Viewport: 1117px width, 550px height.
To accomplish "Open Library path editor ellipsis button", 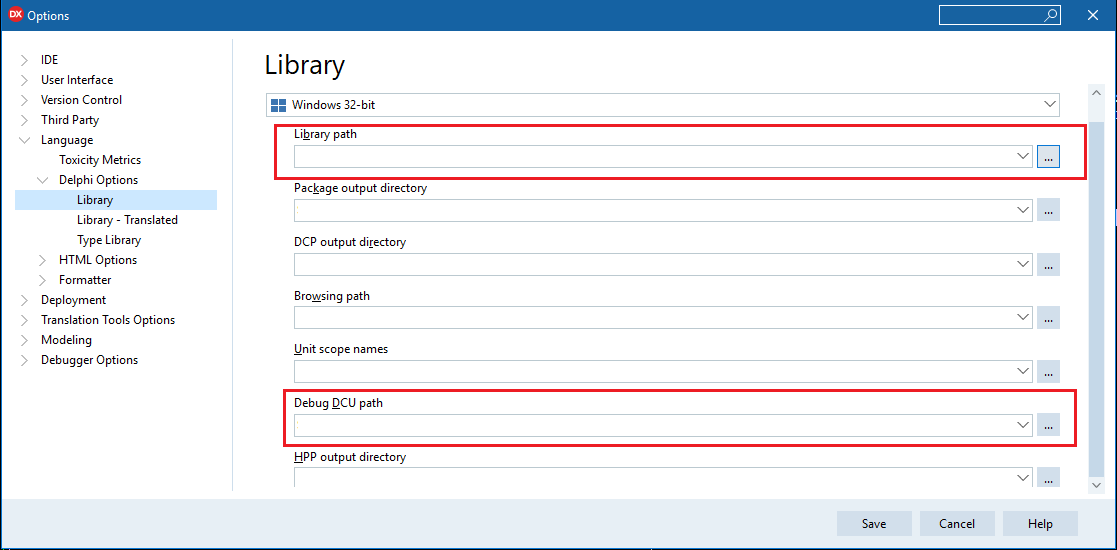I will [x=1048, y=156].
